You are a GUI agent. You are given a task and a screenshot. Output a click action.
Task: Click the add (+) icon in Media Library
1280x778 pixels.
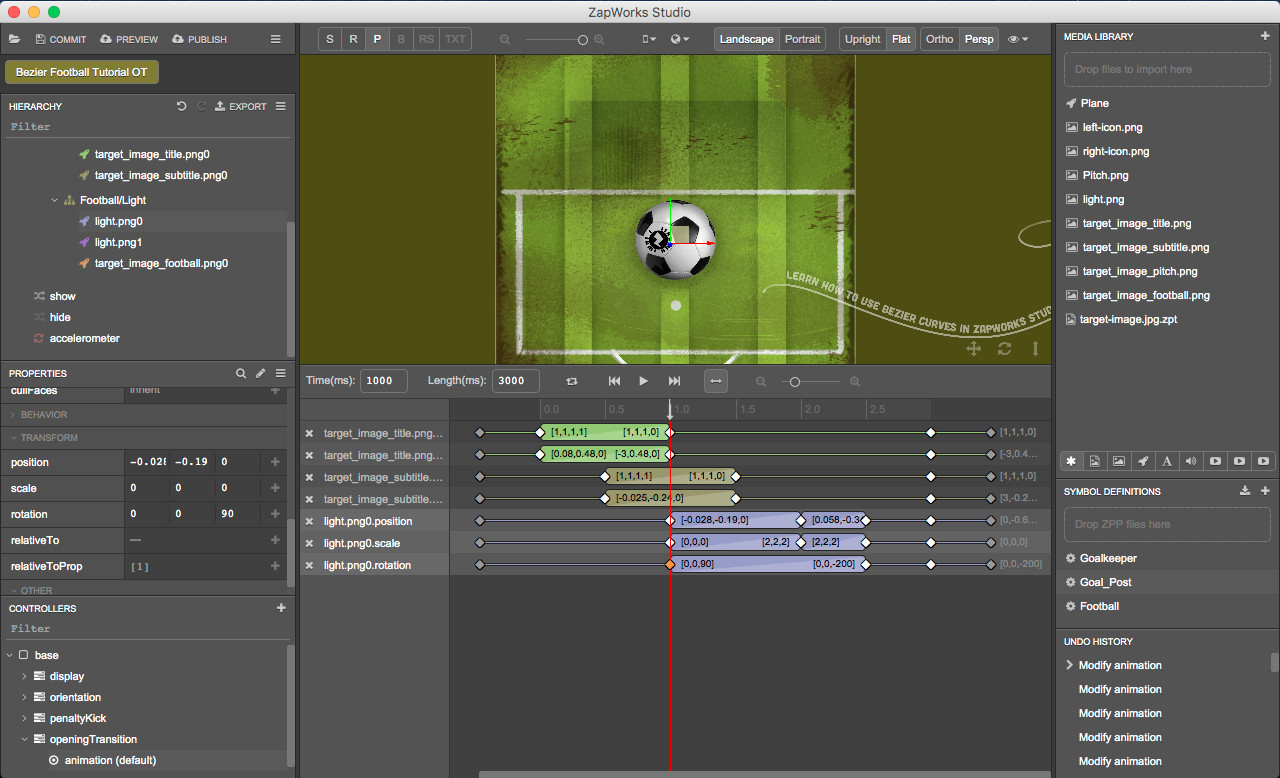click(x=1267, y=36)
